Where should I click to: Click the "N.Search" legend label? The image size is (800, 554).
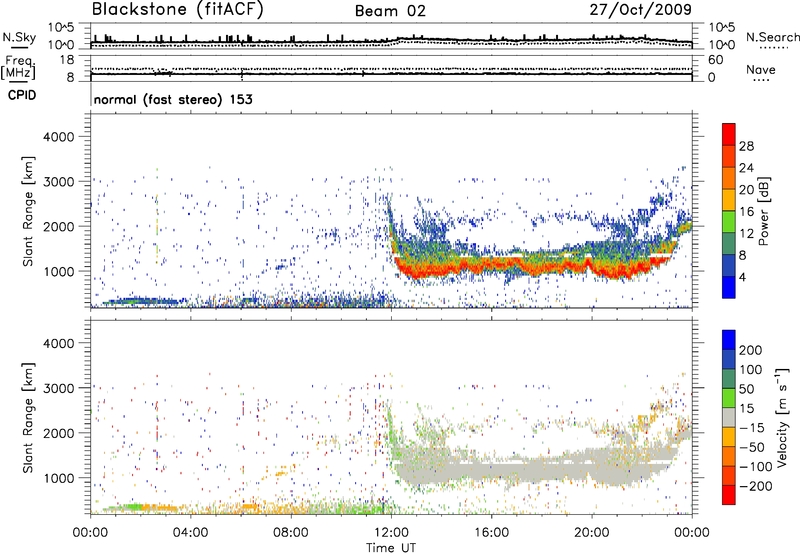tap(772, 37)
